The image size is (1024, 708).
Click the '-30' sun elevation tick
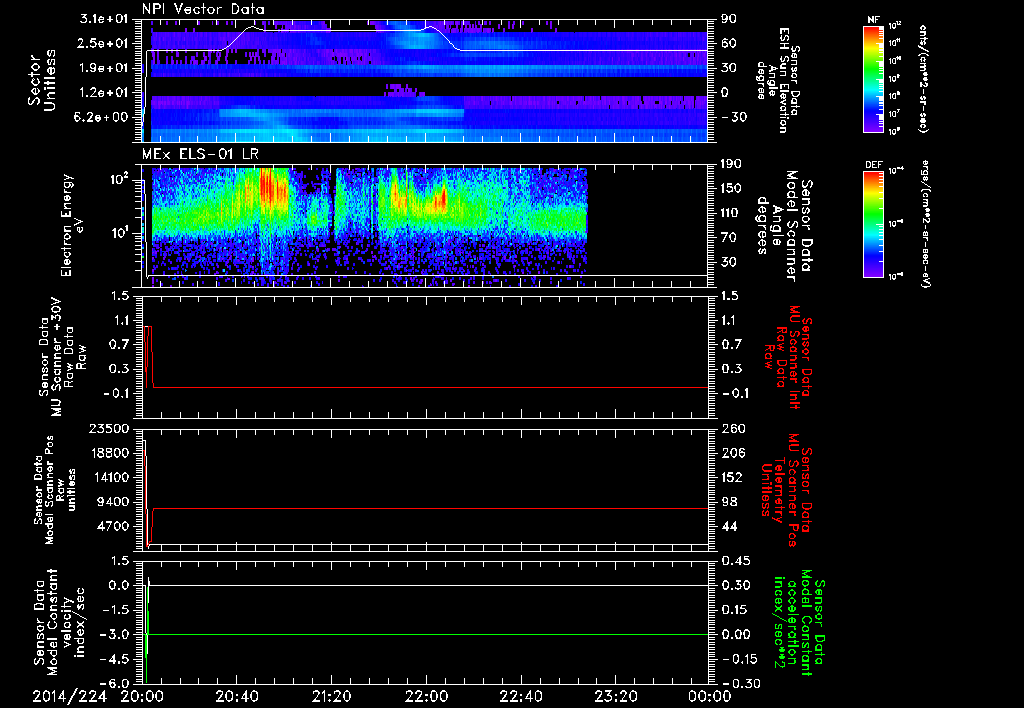(733, 117)
